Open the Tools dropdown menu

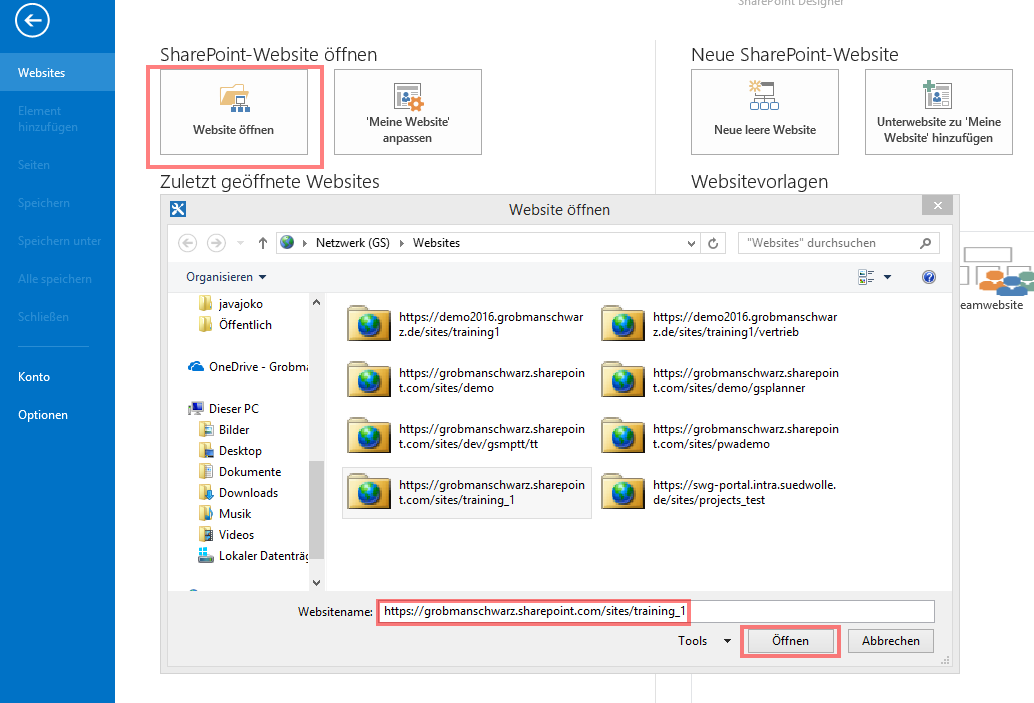point(704,641)
